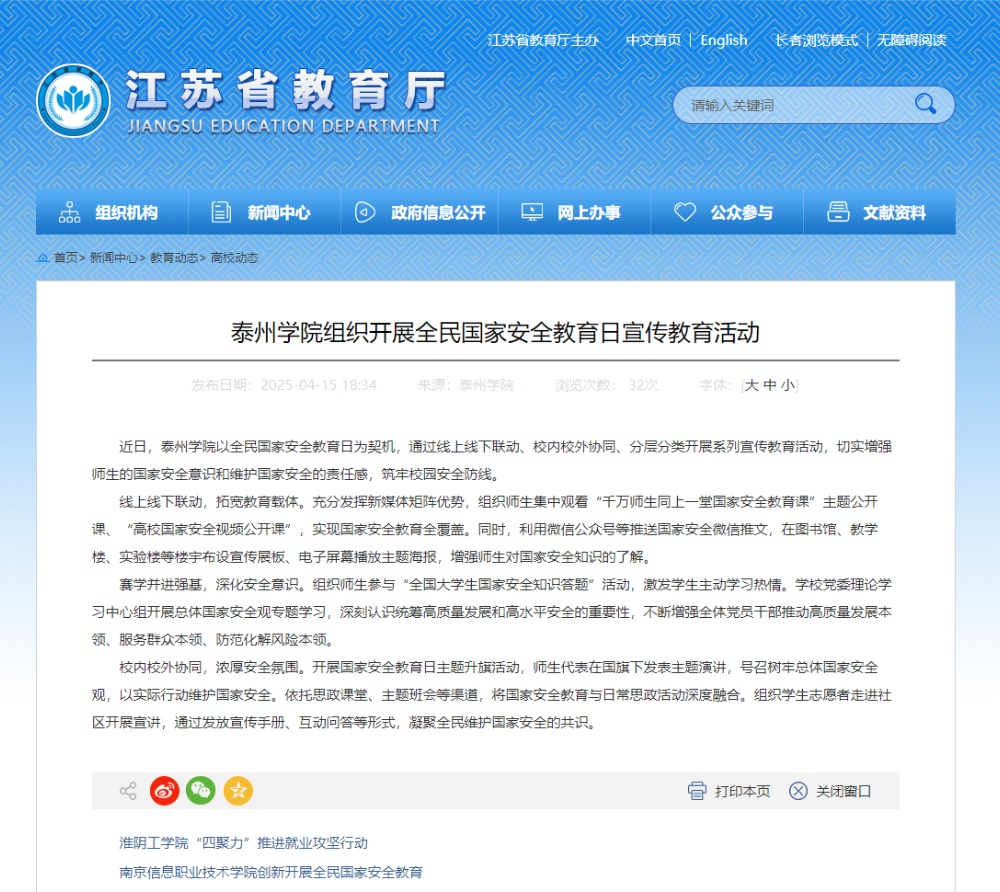Click the printer icon

click(697, 791)
